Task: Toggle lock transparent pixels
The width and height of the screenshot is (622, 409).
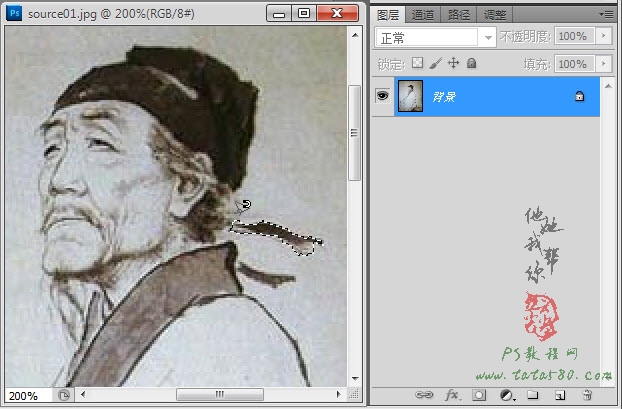Action: (417, 63)
